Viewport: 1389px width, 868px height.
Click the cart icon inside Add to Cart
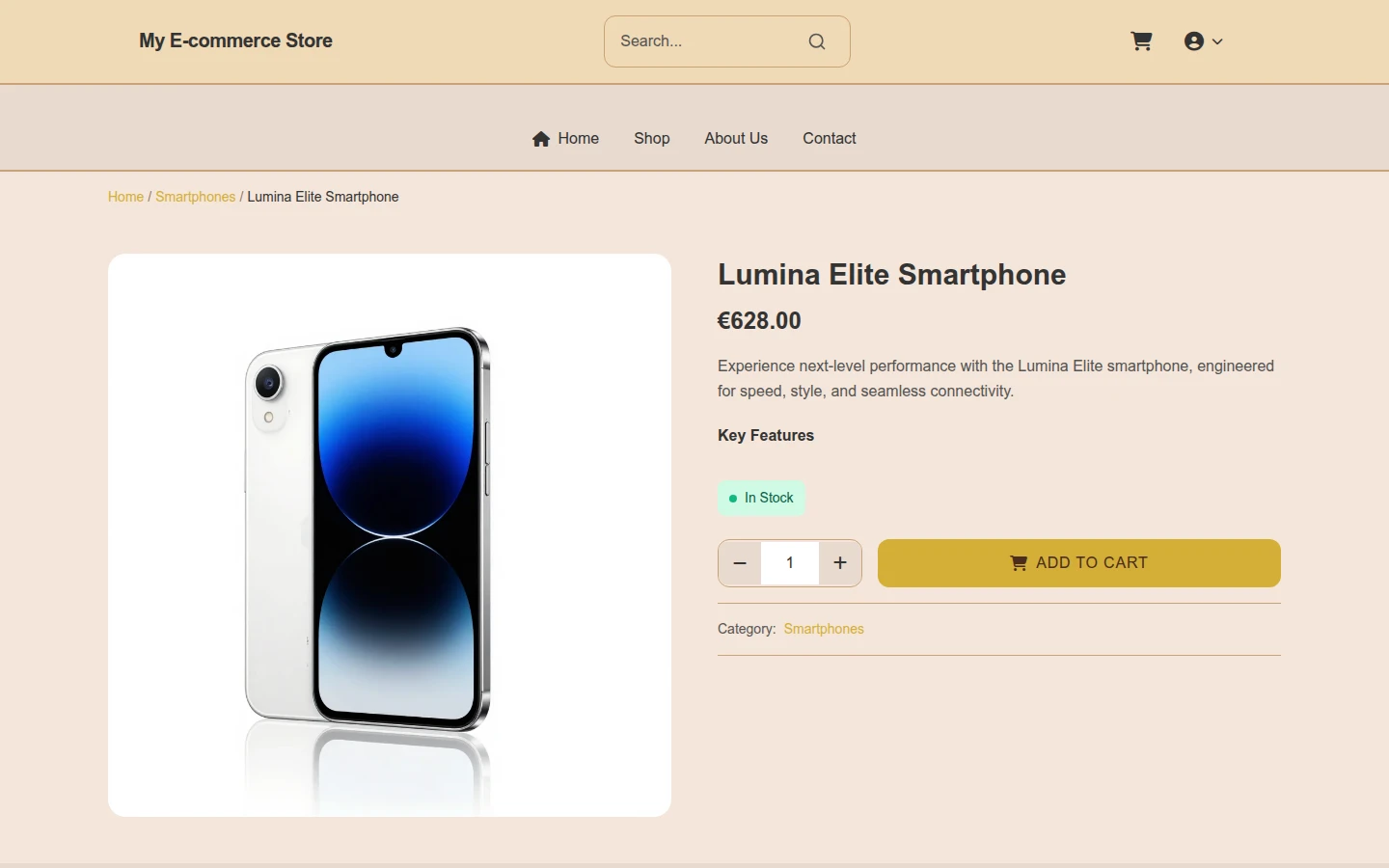1019,563
